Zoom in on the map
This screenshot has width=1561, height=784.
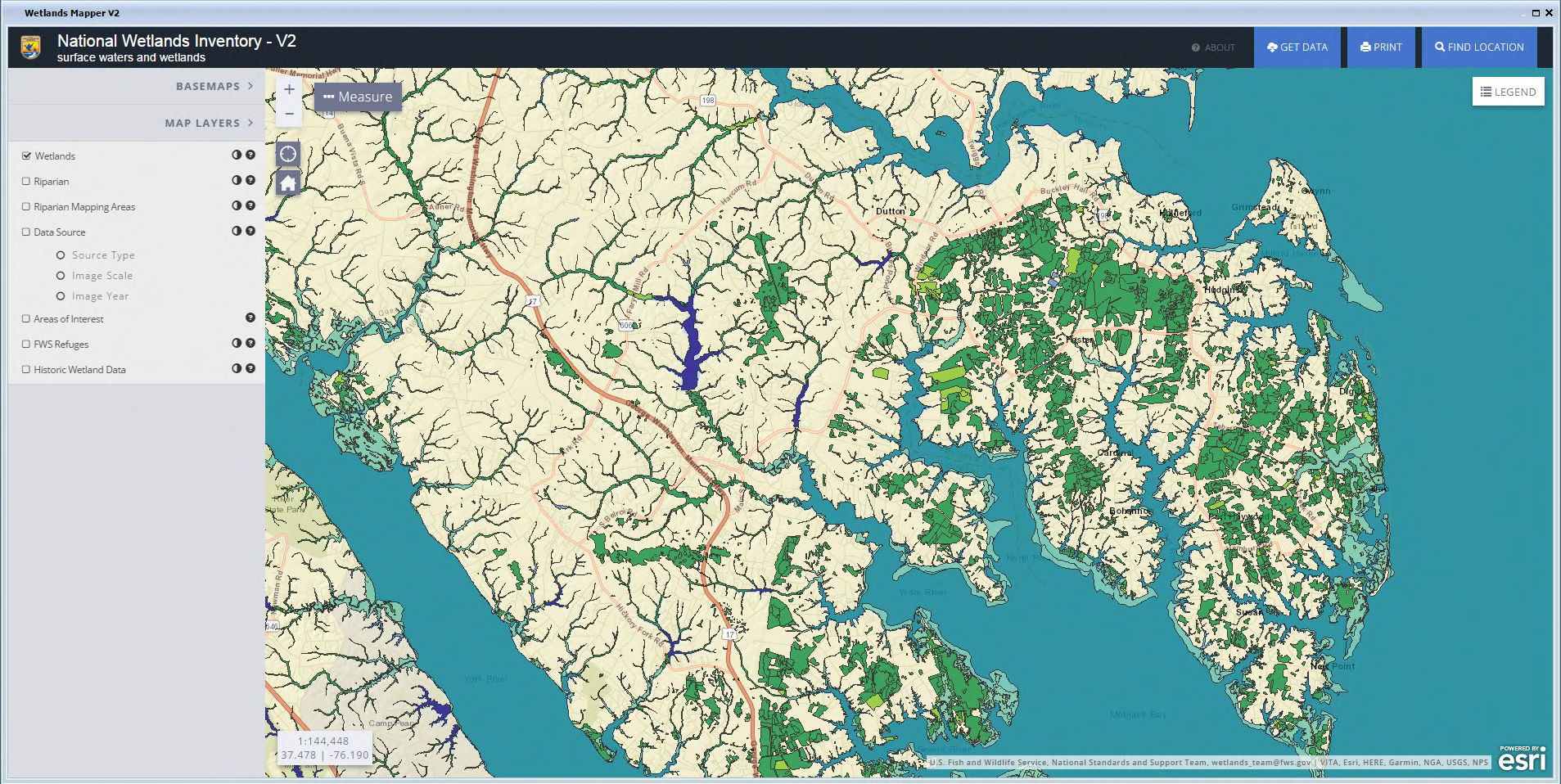(289, 89)
